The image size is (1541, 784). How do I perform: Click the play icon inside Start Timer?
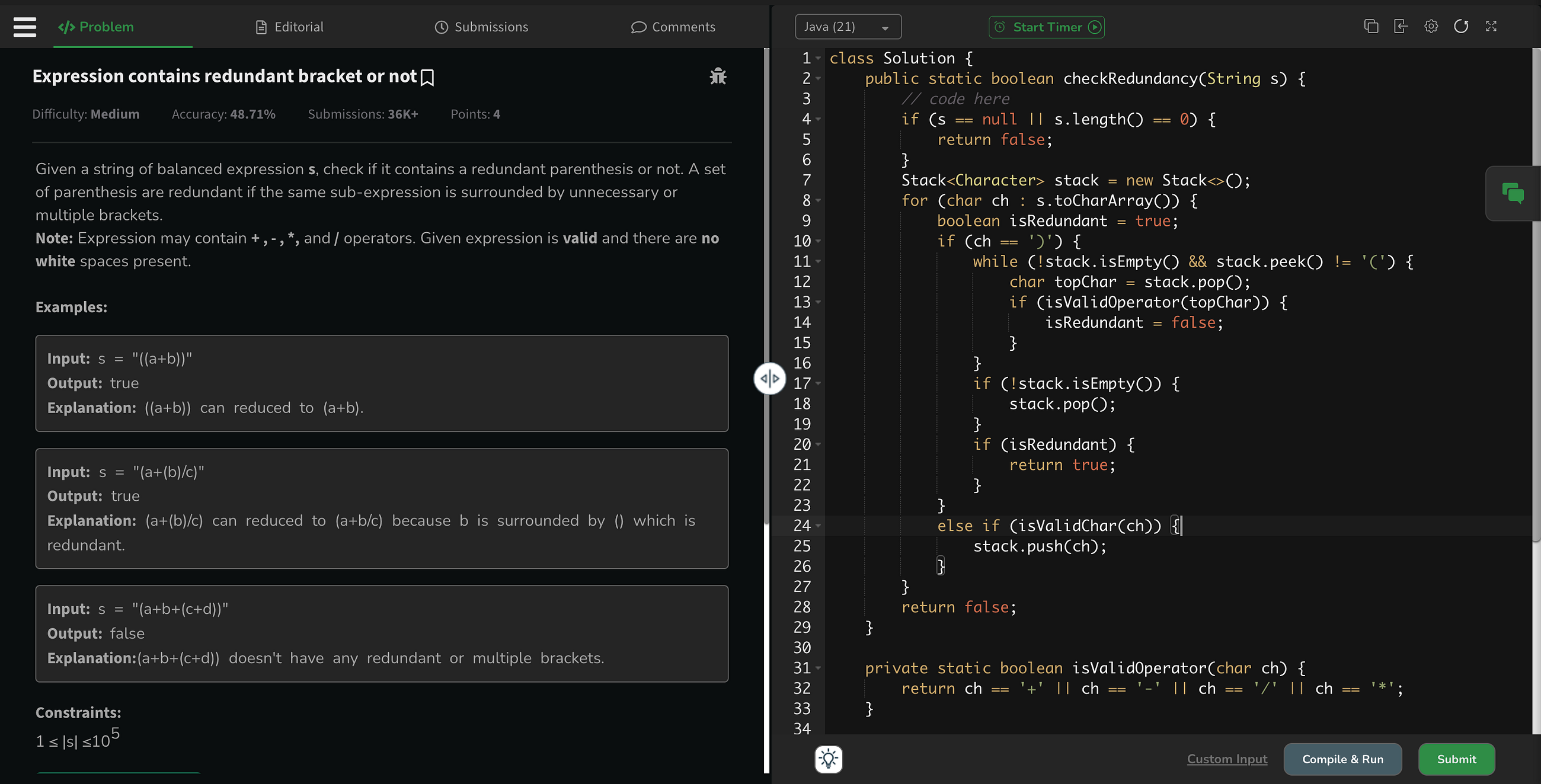(x=1094, y=27)
